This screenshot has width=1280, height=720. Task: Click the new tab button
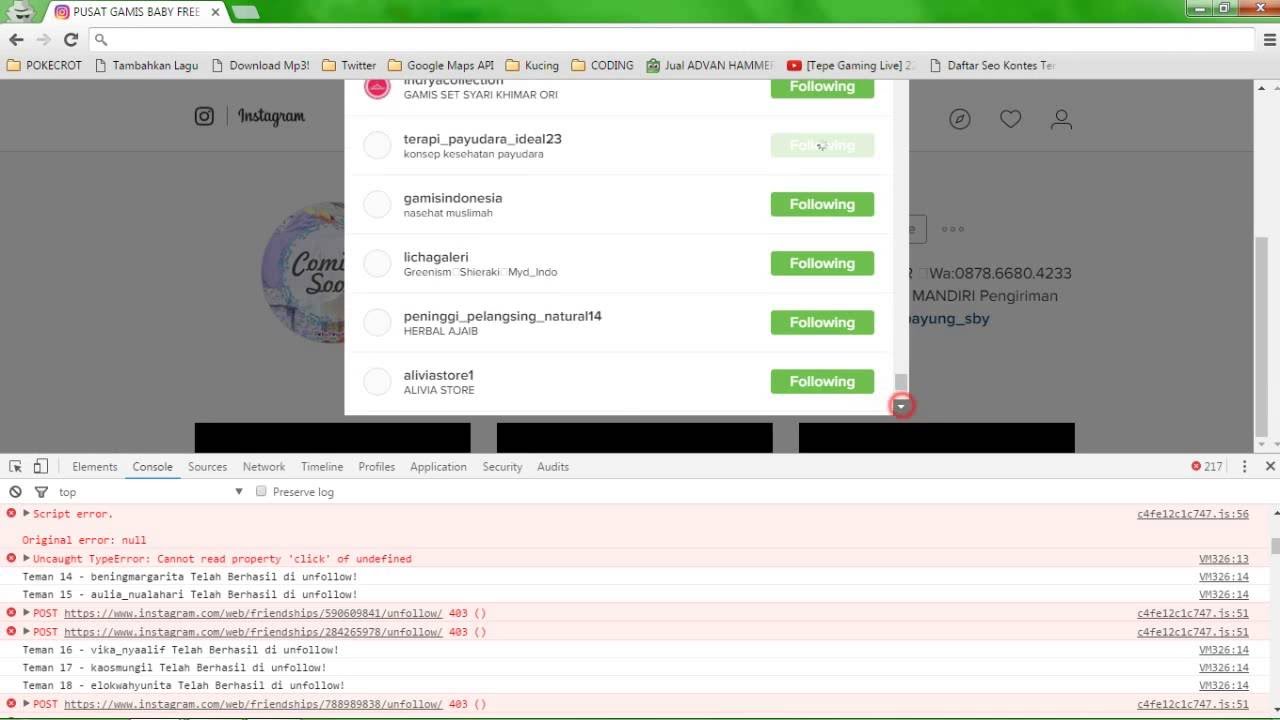pyautogui.click(x=245, y=12)
